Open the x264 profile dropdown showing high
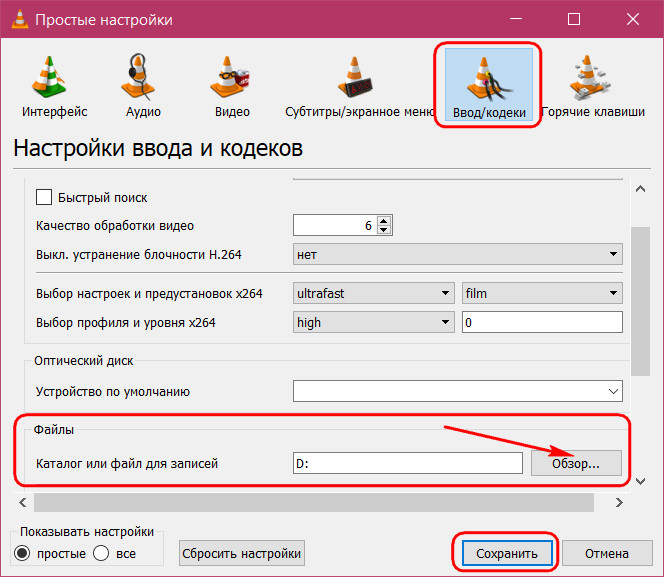 tap(374, 322)
